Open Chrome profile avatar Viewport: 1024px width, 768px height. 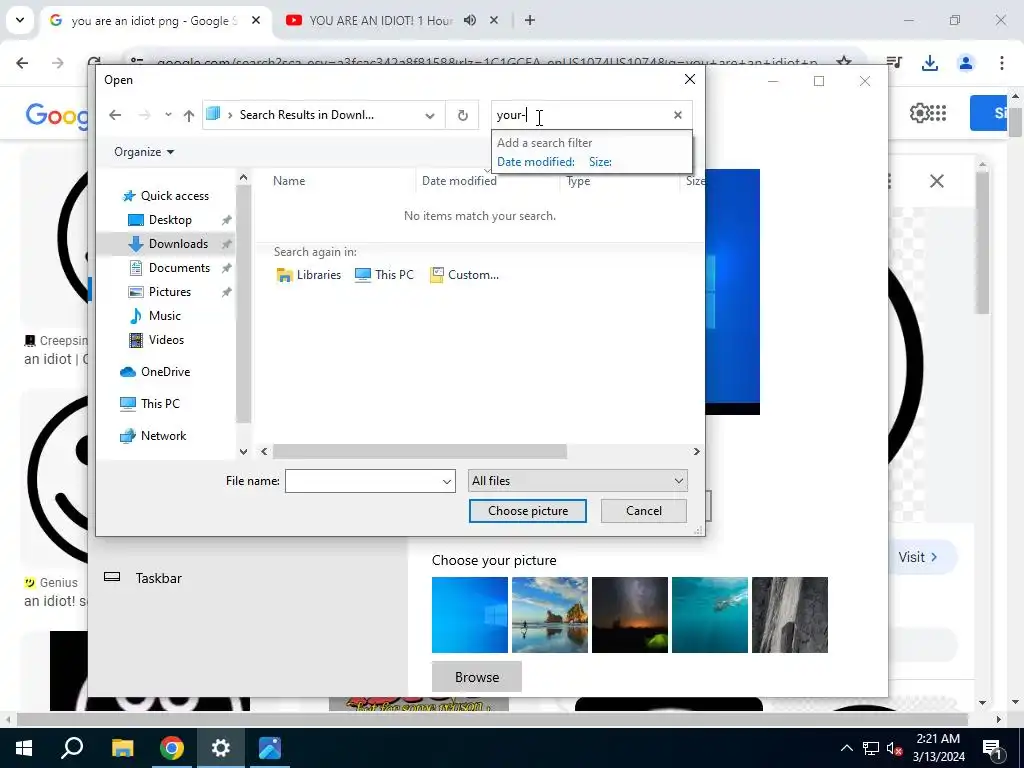point(965,63)
